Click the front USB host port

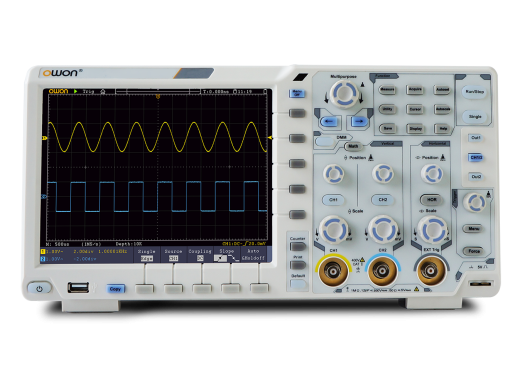[78, 287]
